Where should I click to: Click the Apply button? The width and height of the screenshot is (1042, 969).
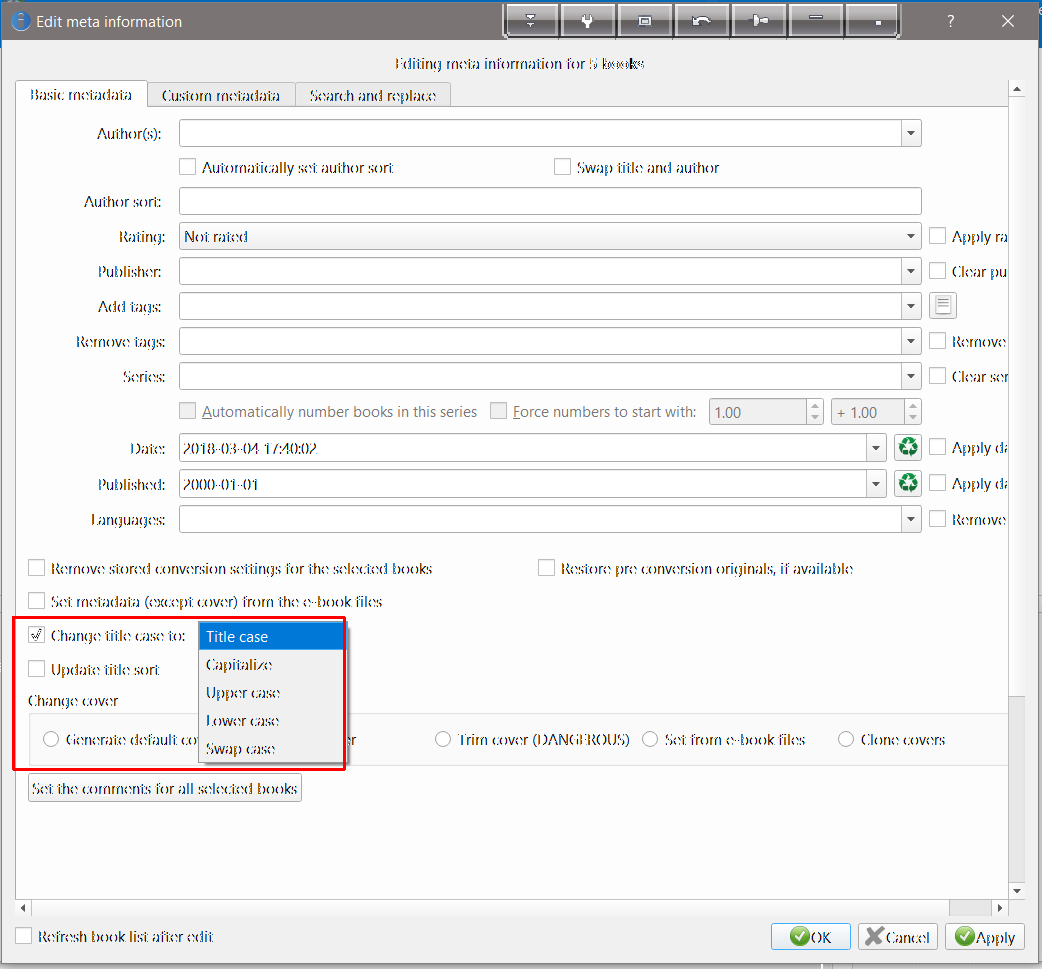pos(984,936)
